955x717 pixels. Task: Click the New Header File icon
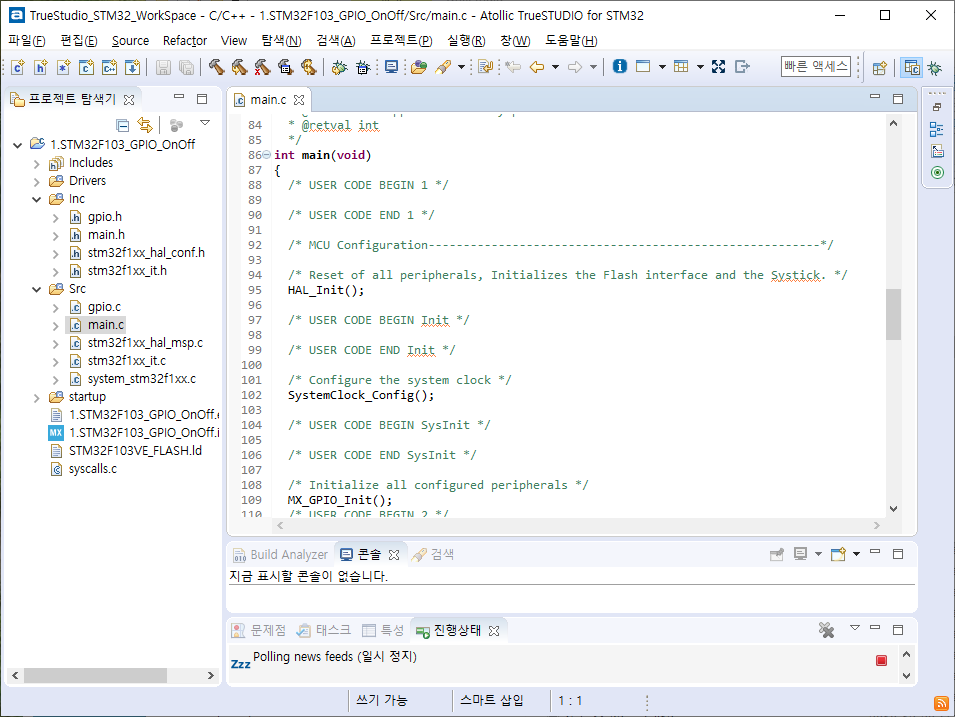[x=40, y=67]
